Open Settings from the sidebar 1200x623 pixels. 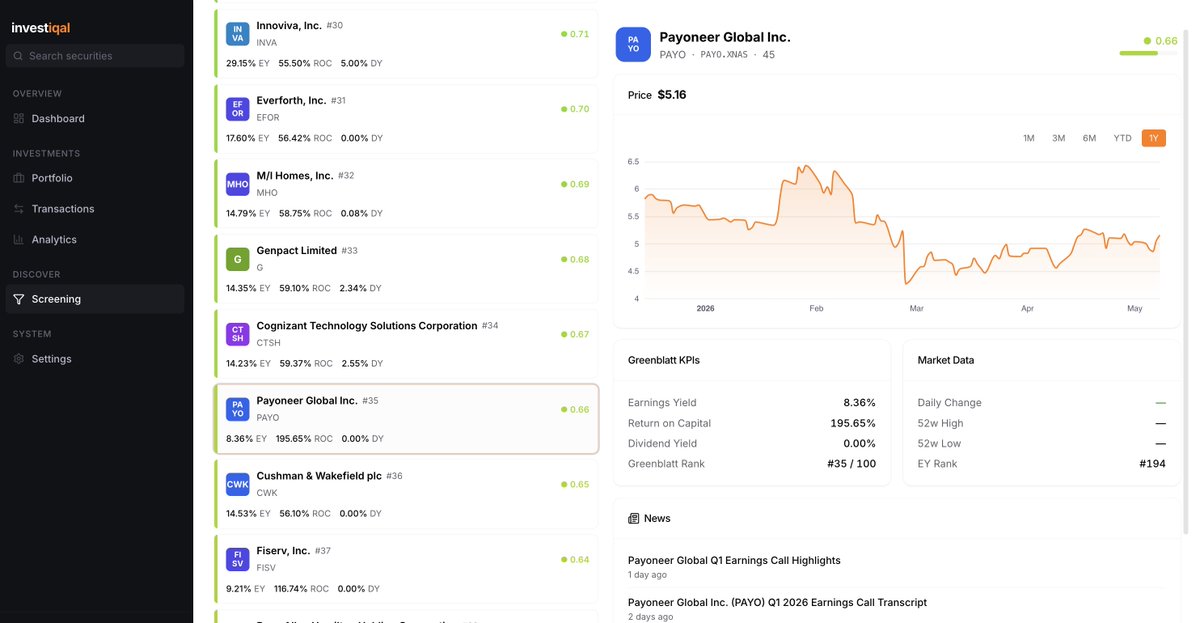tap(95, 359)
